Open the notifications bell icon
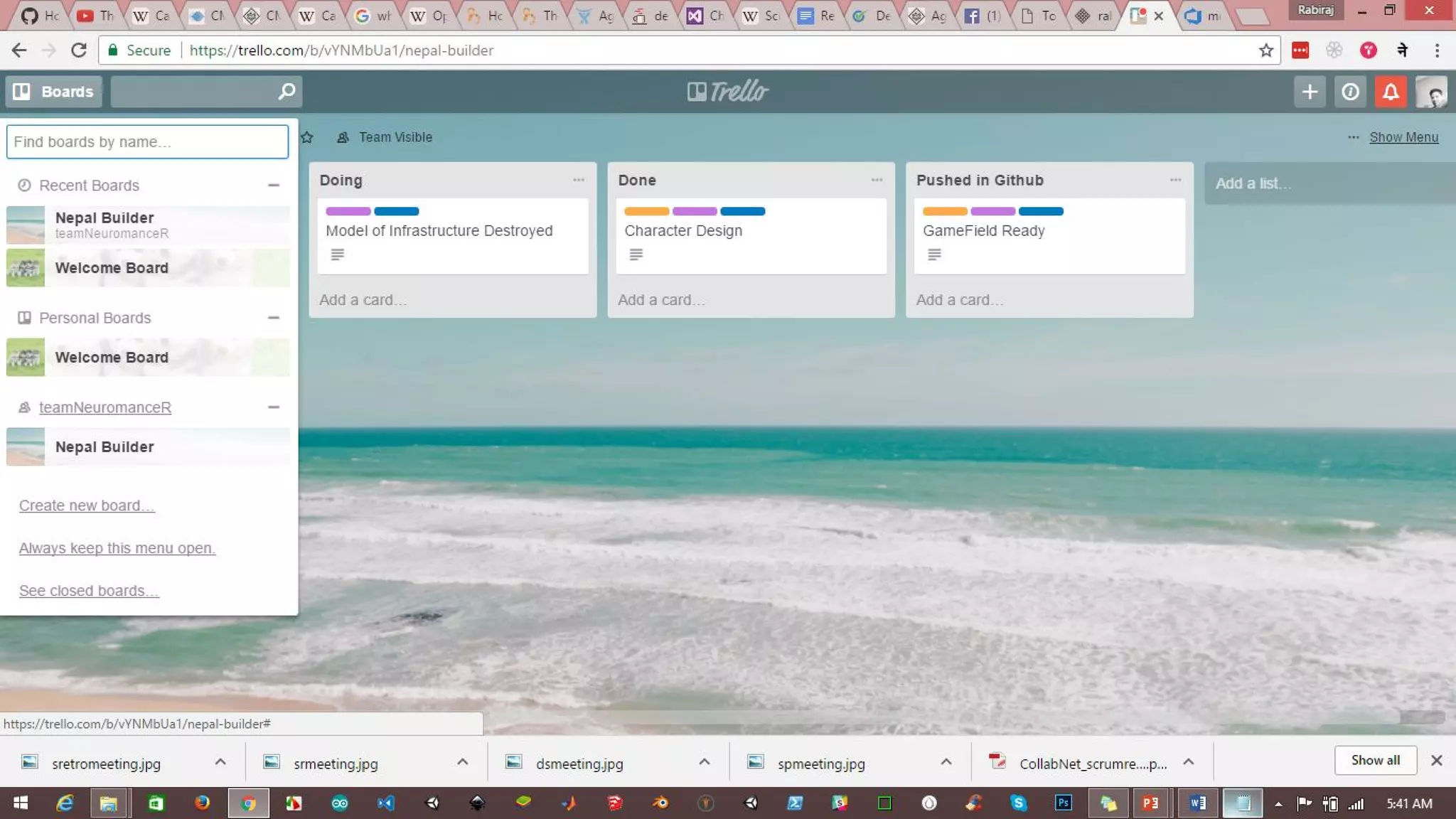This screenshot has height=819, width=1456. (x=1391, y=92)
